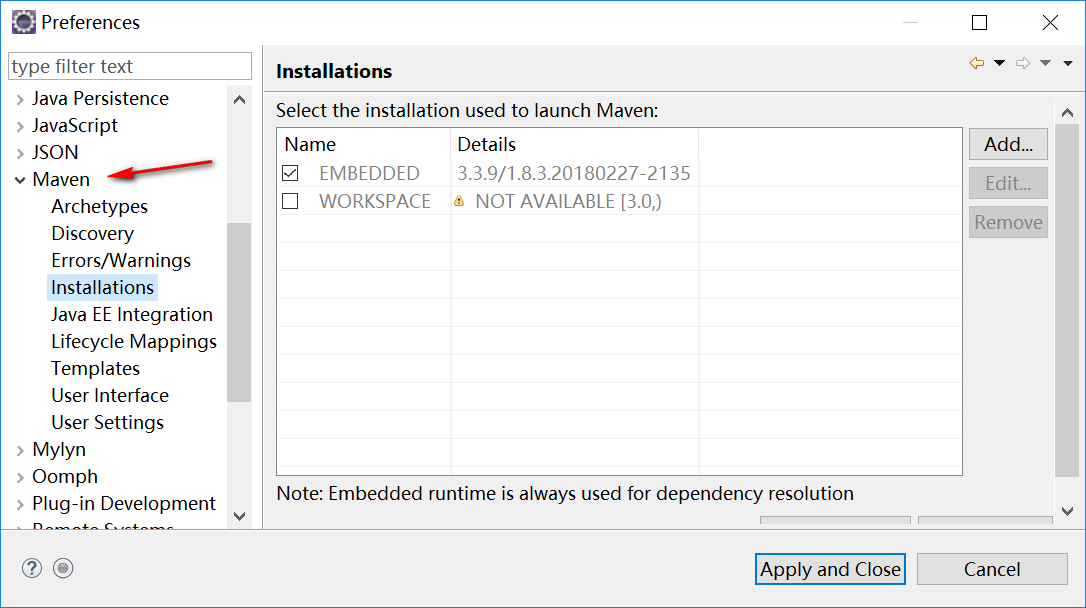Select the Maven tree item label
Viewport: 1086px width, 608px height.
pos(61,179)
